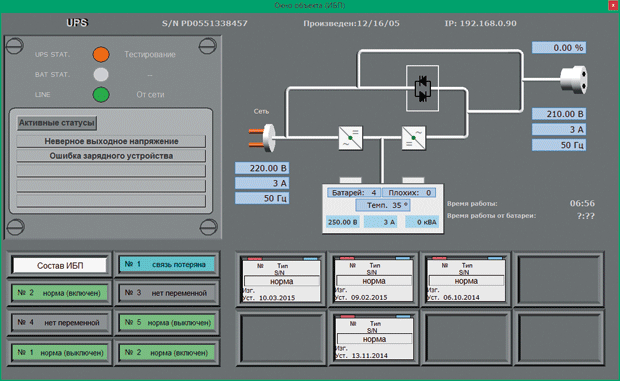Click battery current 3 А in battery box
The image size is (620, 381).
point(380,222)
